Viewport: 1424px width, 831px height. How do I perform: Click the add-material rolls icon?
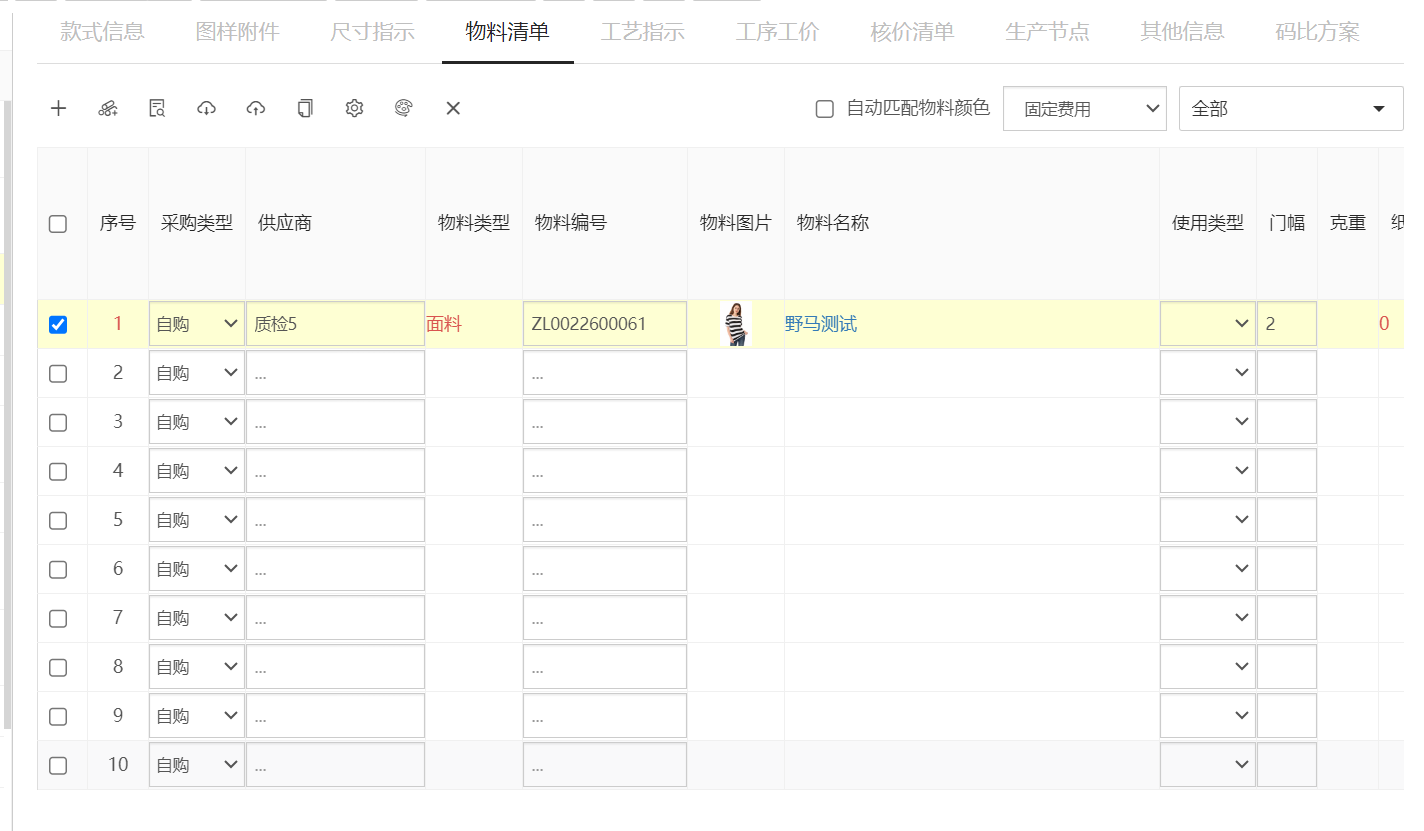[108, 109]
